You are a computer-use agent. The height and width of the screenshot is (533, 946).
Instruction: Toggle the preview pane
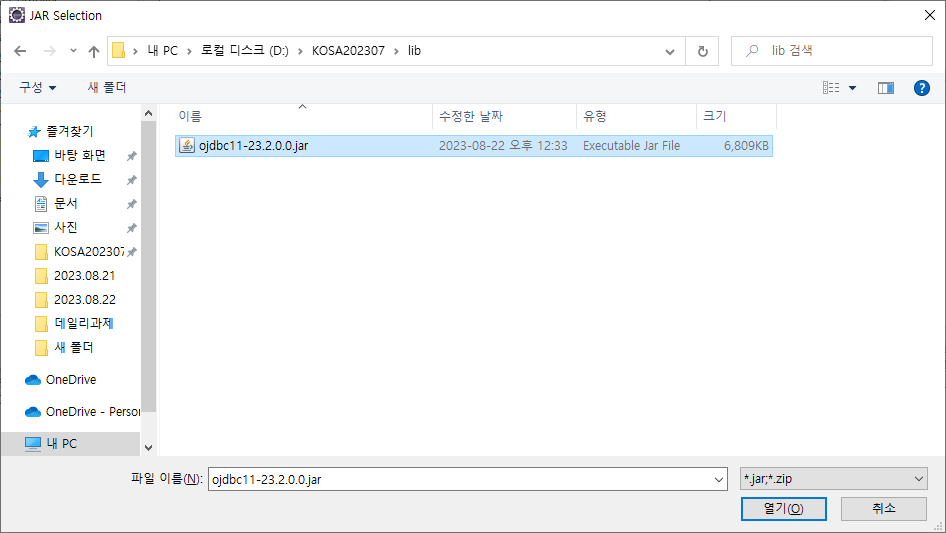click(x=886, y=88)
